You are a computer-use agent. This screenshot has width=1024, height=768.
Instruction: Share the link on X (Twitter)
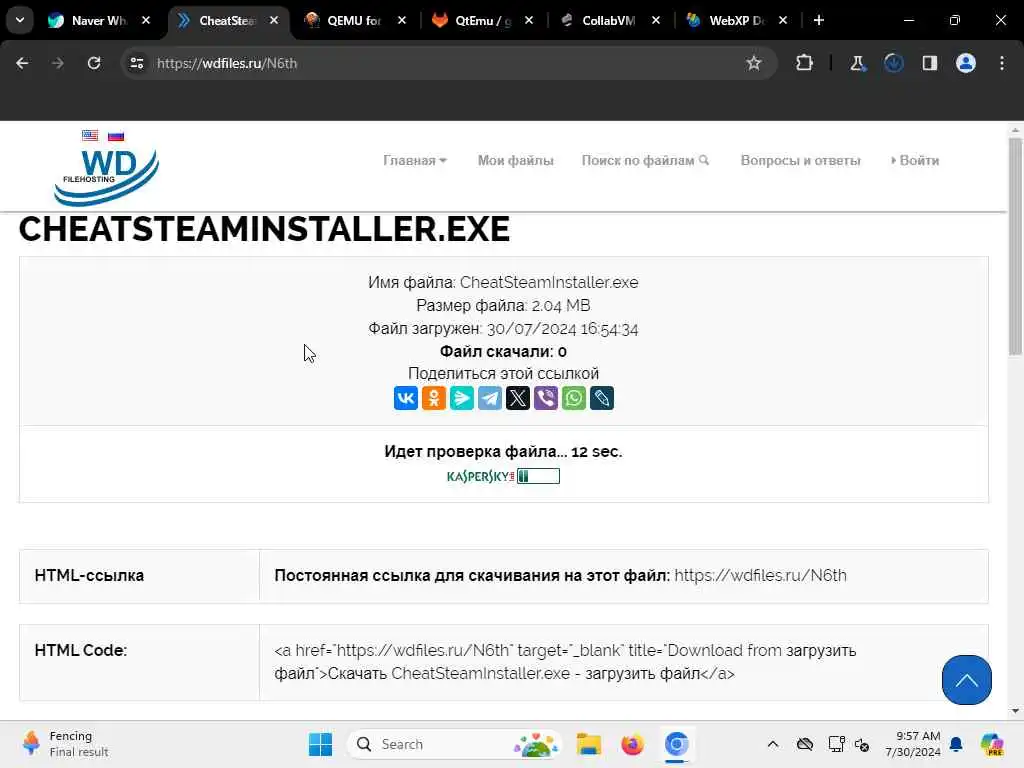click(518, 398)
